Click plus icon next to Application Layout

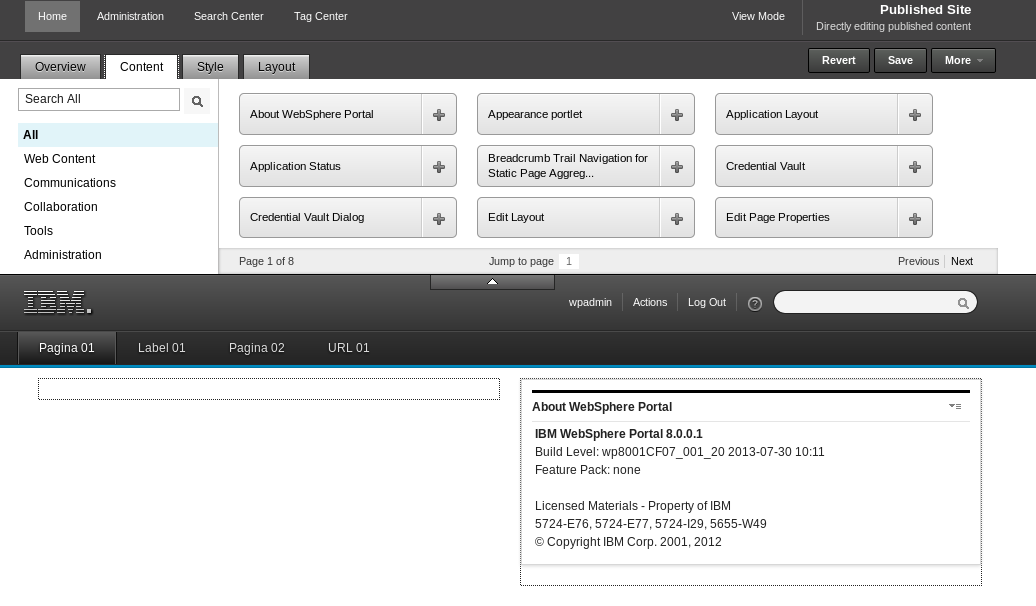(x=914, y=114)
